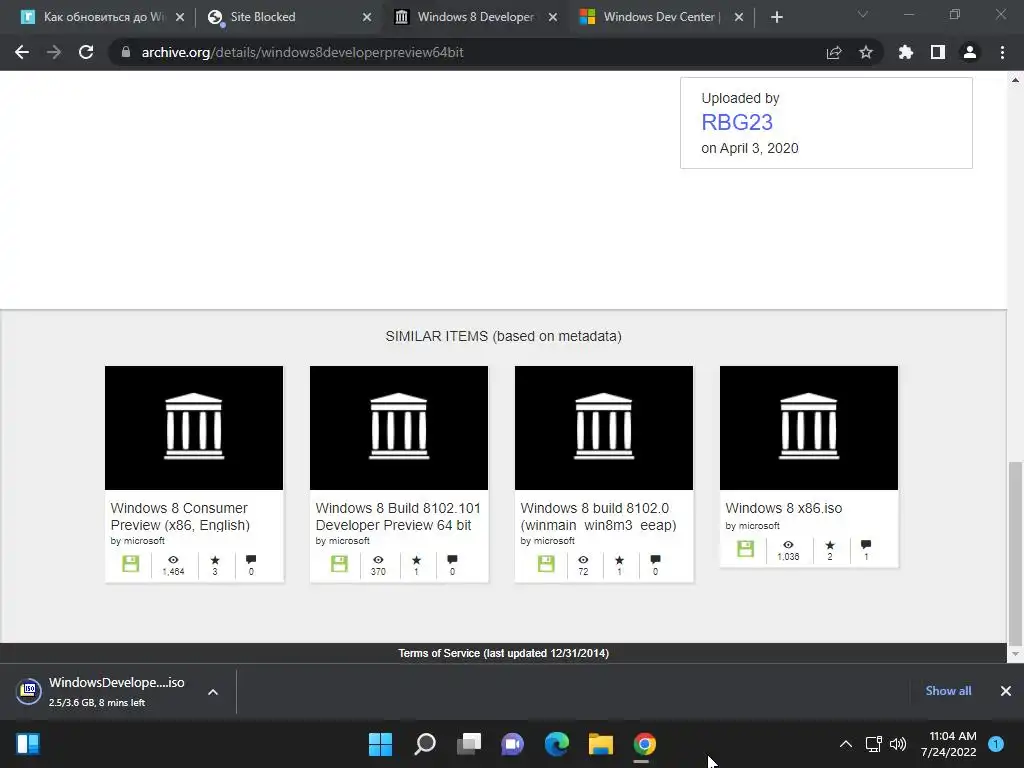
Task: Close the Site Blocked tab
Action: (367, 17)
